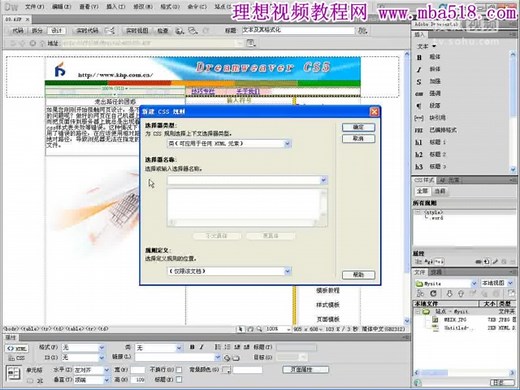Click Cancel (取消) in New CSS Rule dialog

click(x=358, y=138)
